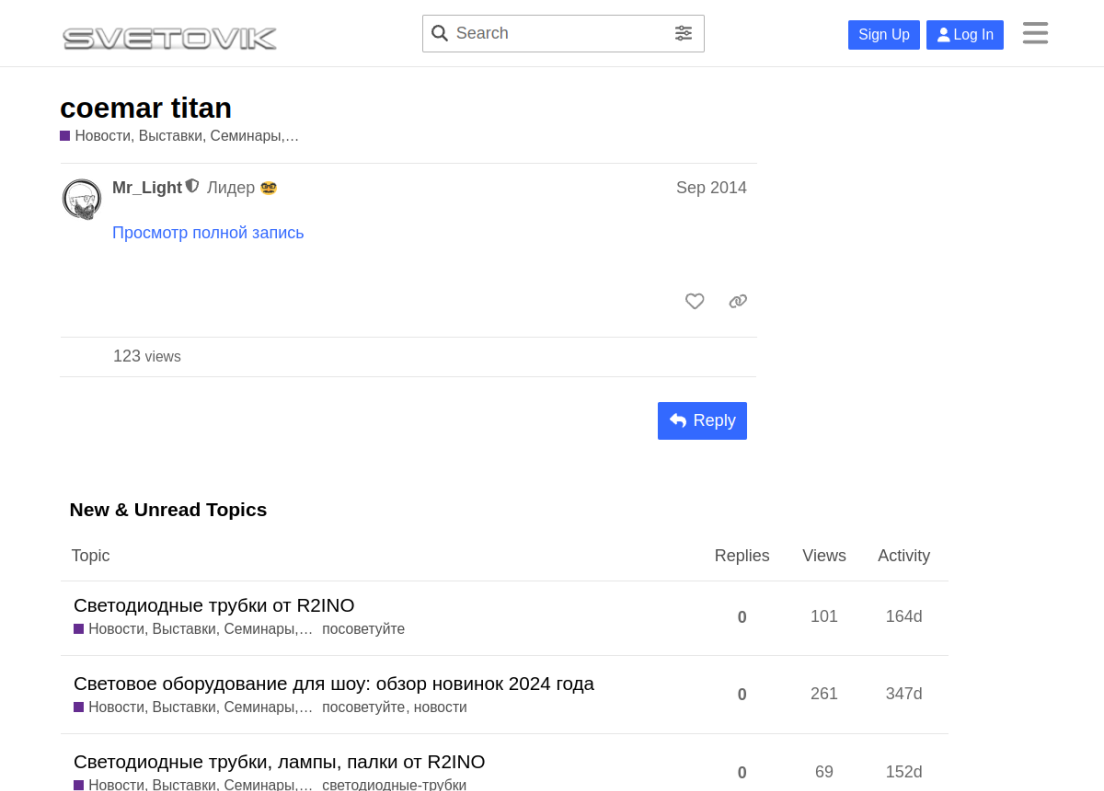Click the New & Unread Topics heading
Image resolution: width=1104 pixels, height=791 pixels.
click(x=168, y=510)
